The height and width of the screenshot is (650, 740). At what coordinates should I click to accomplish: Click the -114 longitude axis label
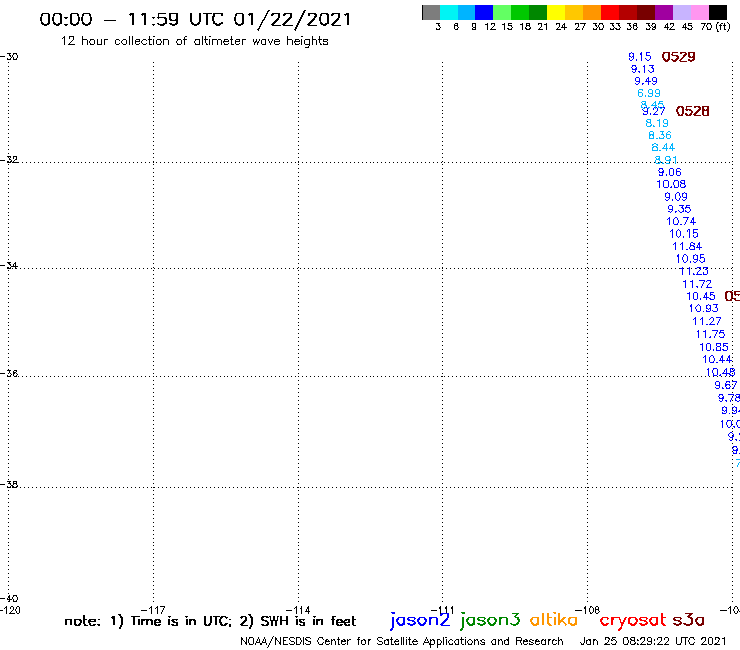point(298,610)
